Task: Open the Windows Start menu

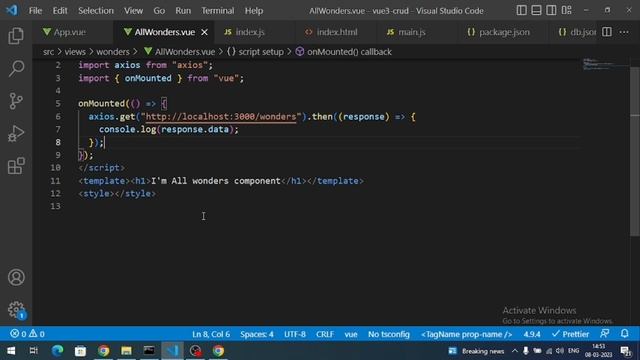Action: click(11, 351)
